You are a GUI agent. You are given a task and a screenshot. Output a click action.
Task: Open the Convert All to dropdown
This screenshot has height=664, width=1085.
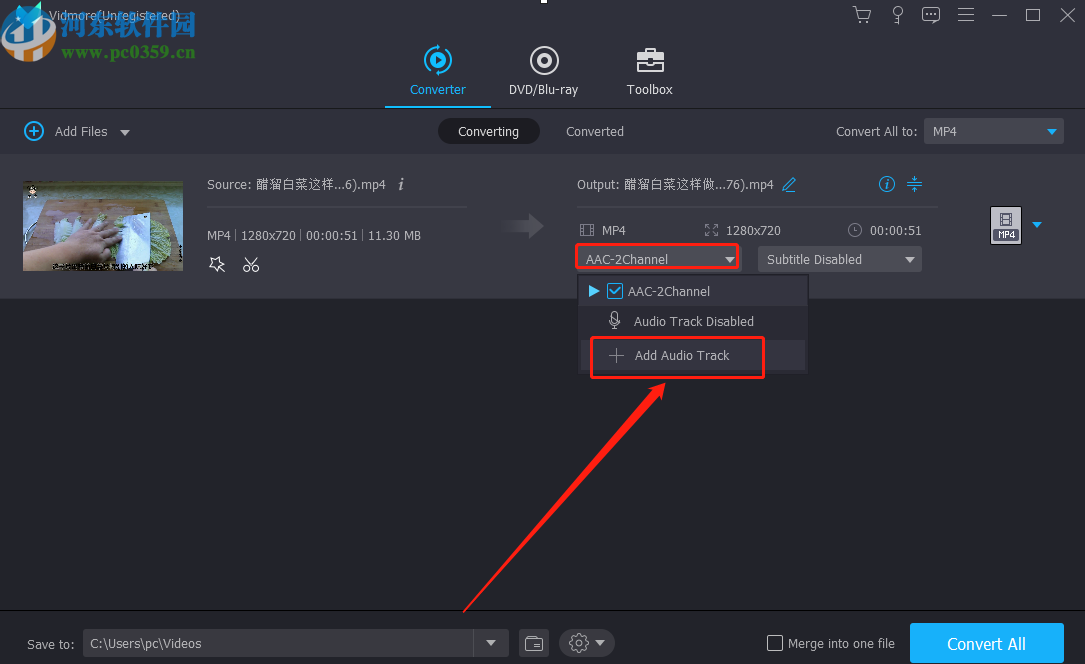(x=993, y=130)
